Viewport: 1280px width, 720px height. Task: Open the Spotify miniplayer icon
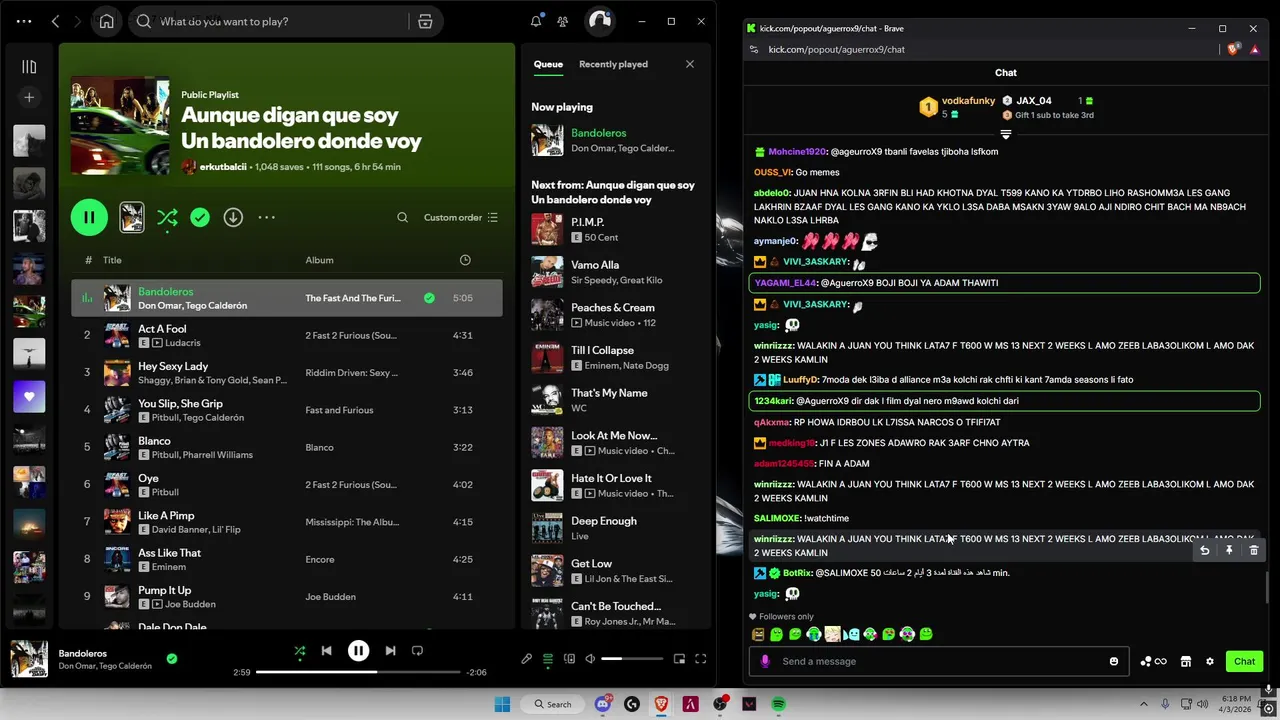679,659
